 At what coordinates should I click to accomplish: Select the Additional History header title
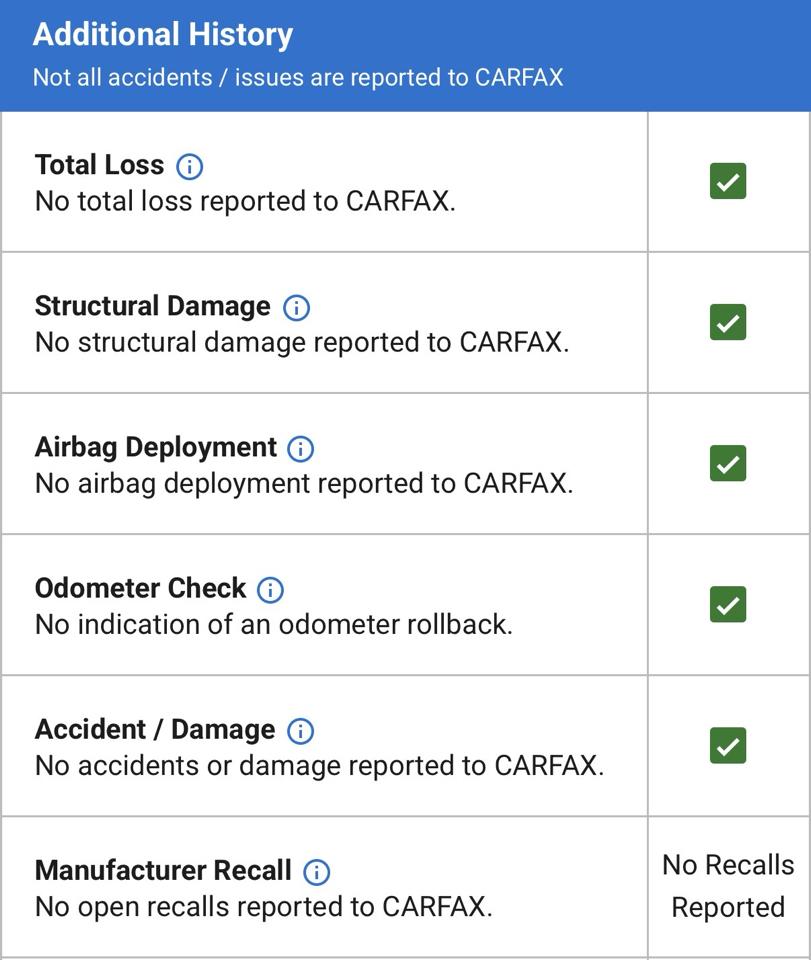(163, 35)
